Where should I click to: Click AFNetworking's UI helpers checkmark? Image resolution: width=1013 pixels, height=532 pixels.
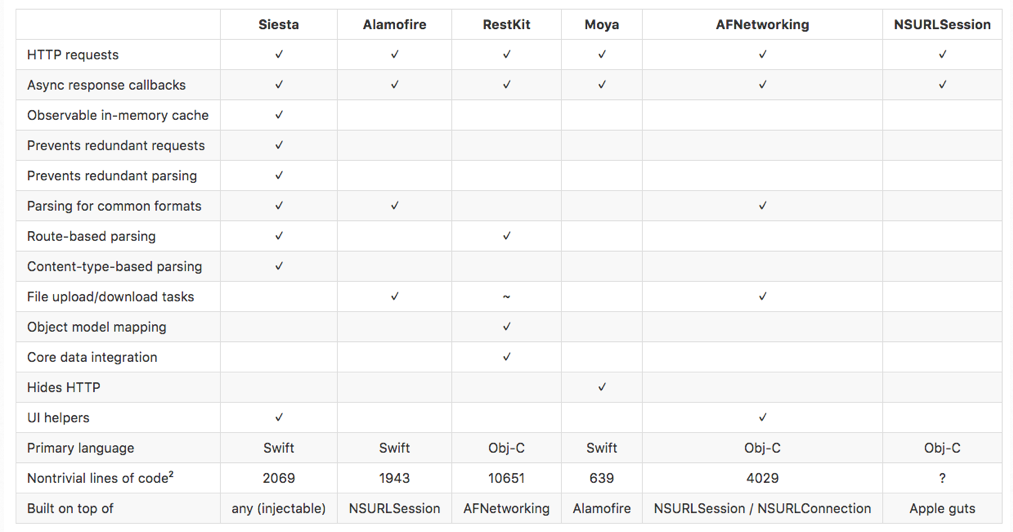(x=763, y=417)
